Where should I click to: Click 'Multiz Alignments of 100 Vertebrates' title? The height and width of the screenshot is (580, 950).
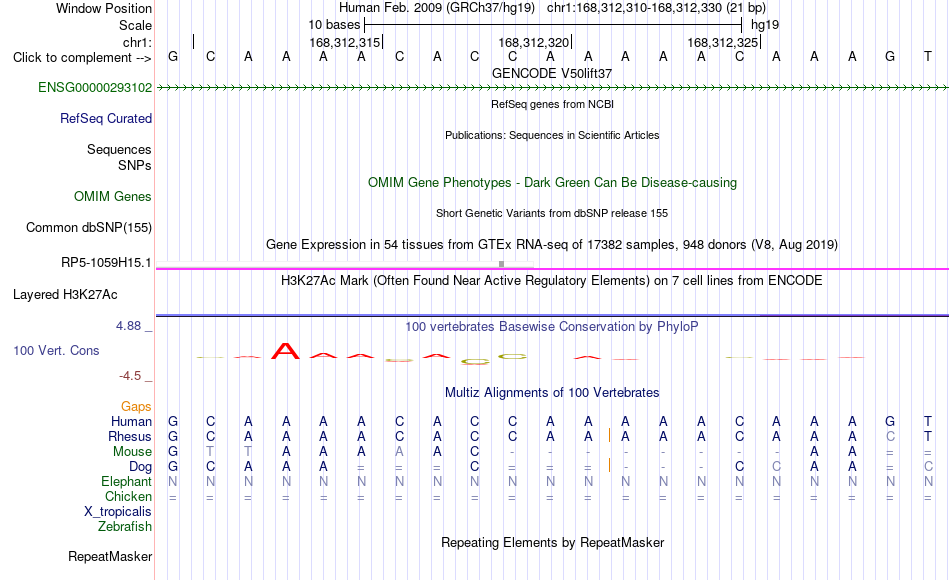(x=552, y=393)
